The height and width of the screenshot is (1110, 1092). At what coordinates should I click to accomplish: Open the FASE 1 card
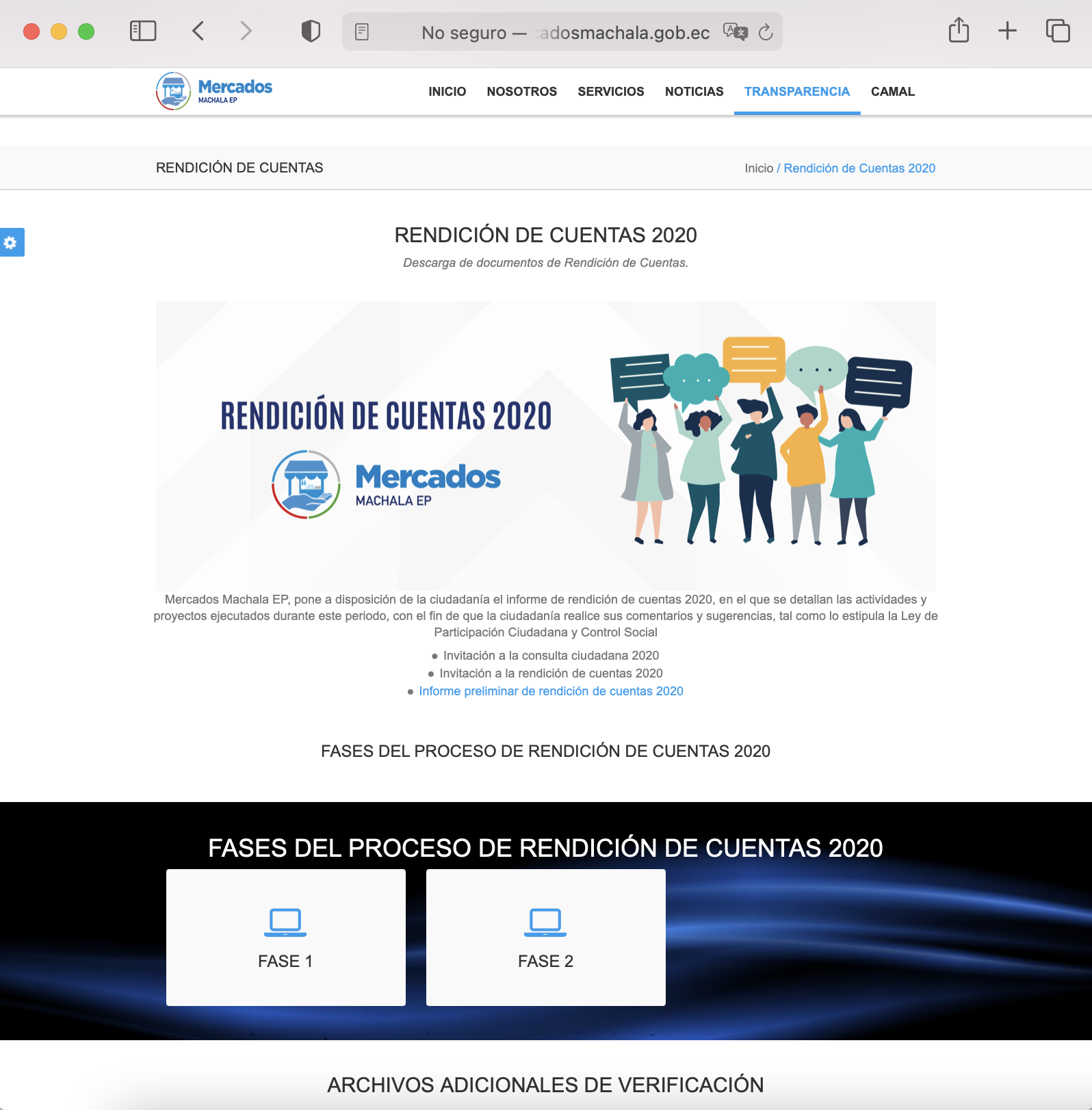pos(285,937)
